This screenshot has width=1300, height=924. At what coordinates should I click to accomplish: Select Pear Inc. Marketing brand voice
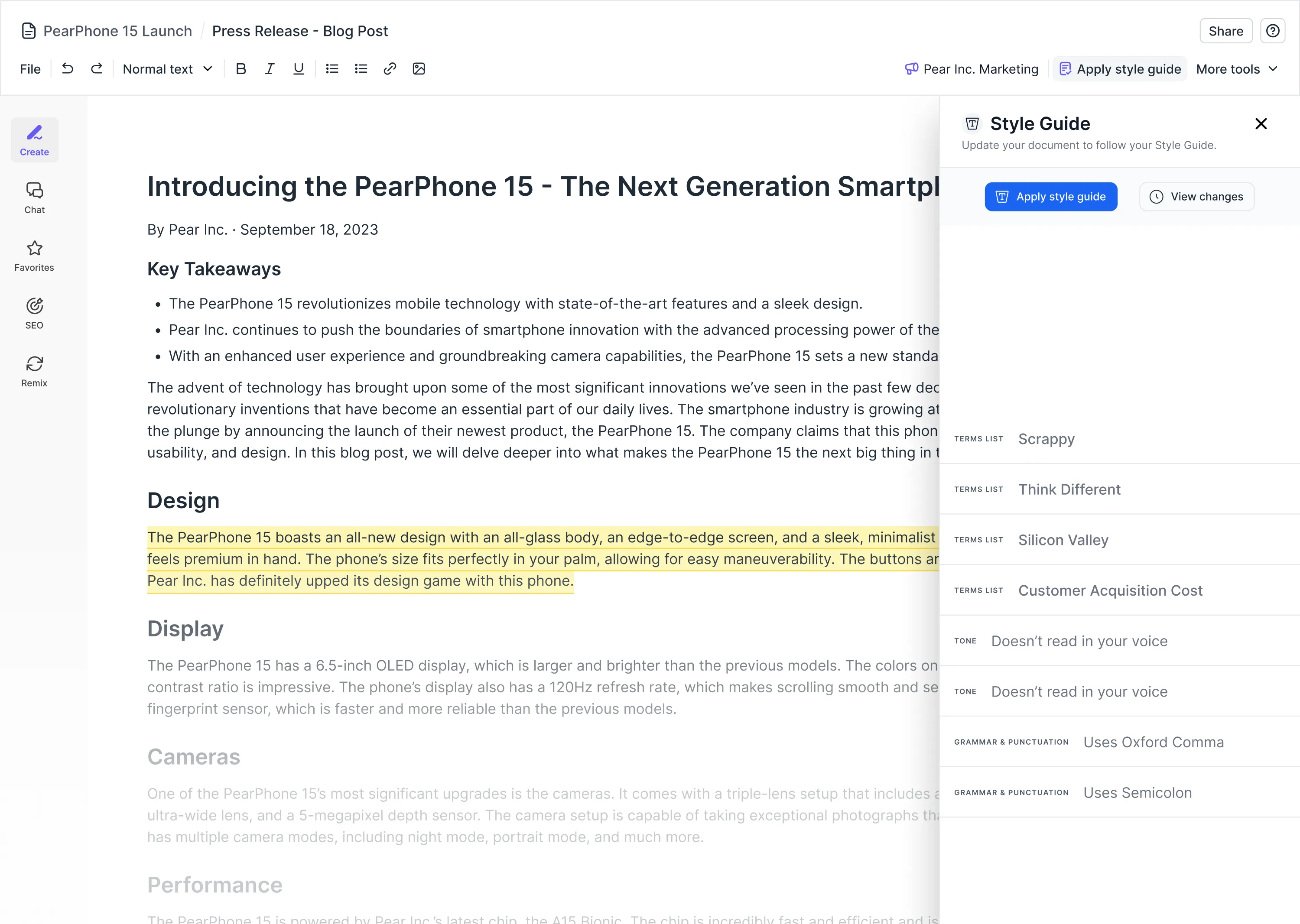972,69
